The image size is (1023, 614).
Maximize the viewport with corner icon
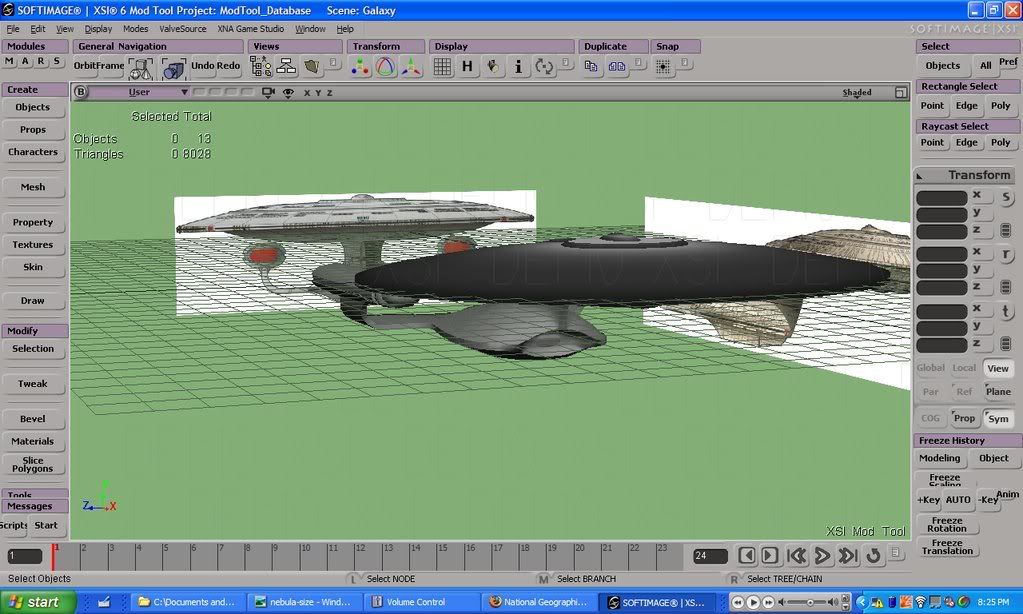click(901, 93)
